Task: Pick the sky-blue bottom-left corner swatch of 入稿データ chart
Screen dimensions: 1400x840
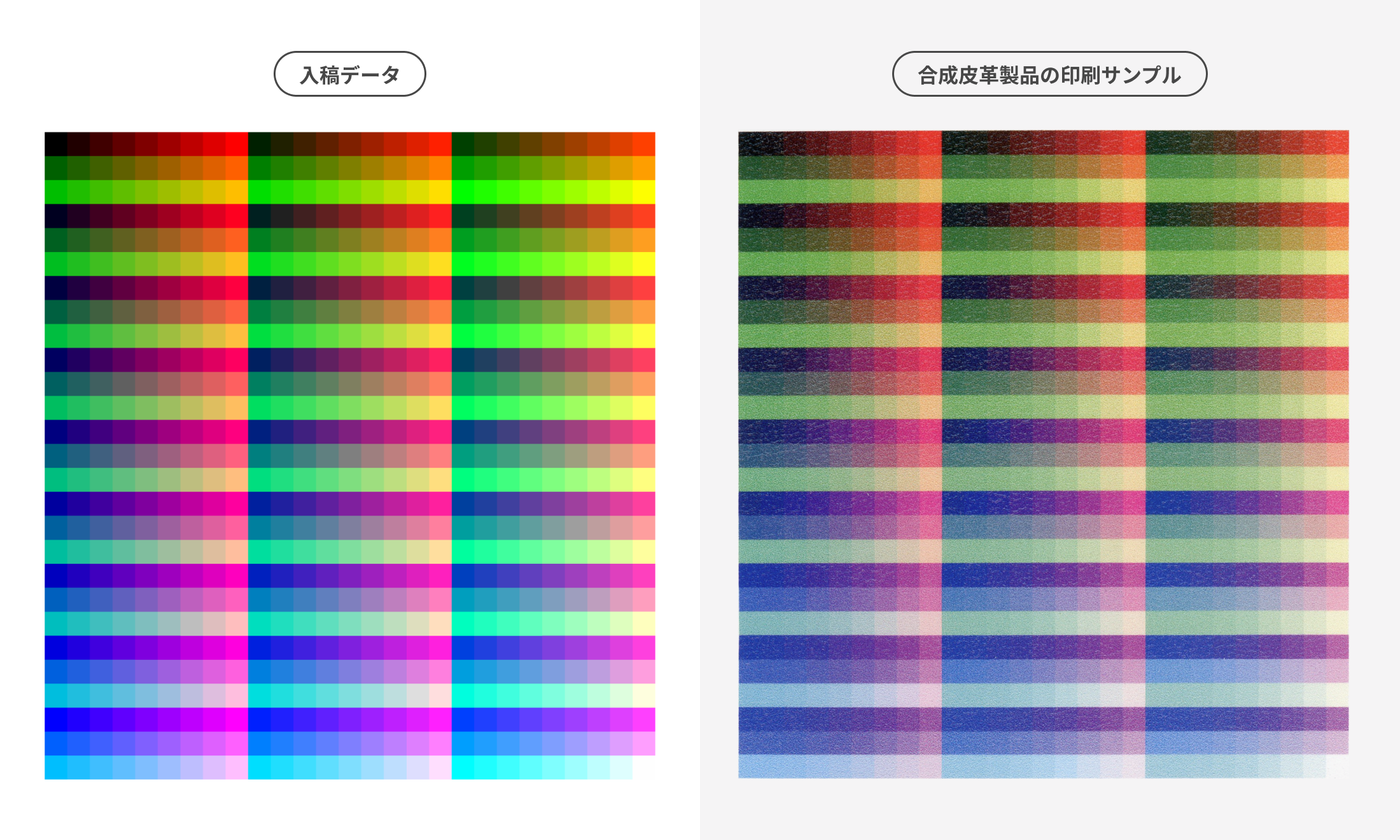Action: (56, 767)
